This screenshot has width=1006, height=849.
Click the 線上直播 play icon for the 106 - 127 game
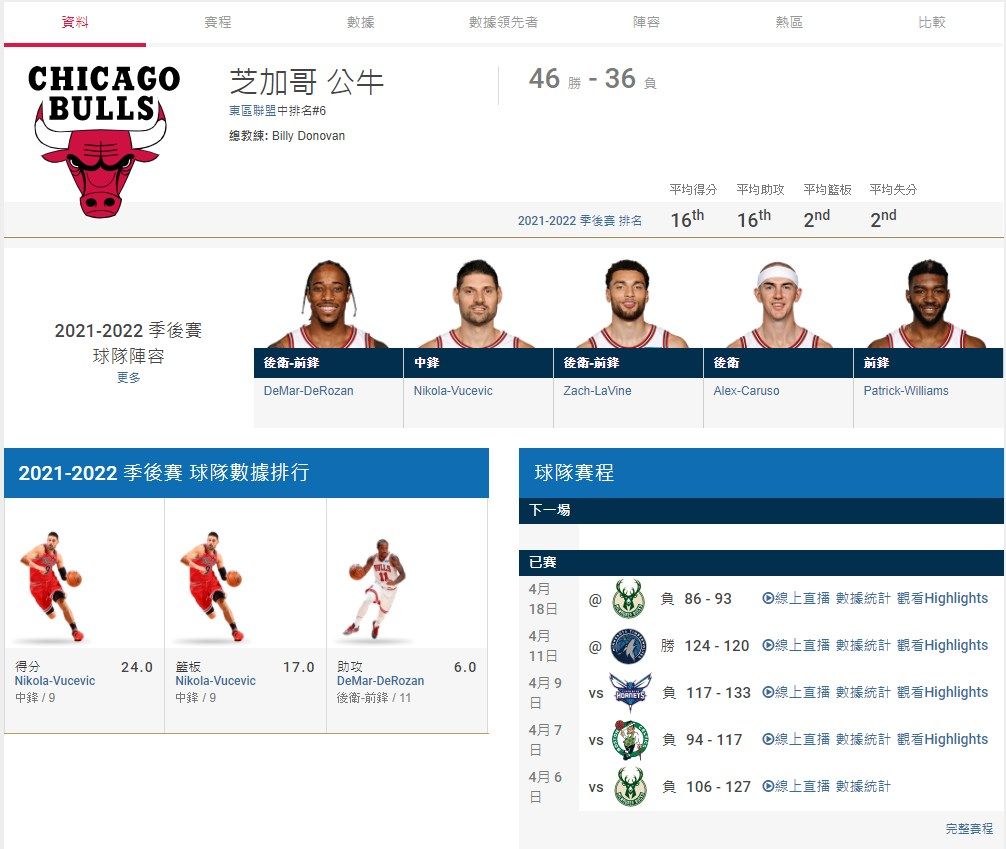click(768, 786)
